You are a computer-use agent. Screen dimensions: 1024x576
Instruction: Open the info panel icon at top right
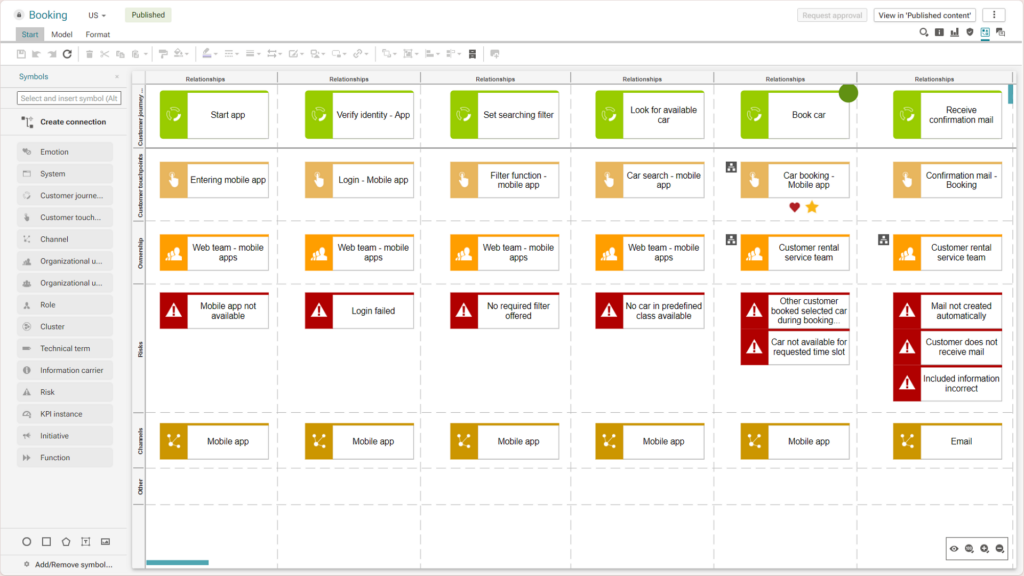939,33
